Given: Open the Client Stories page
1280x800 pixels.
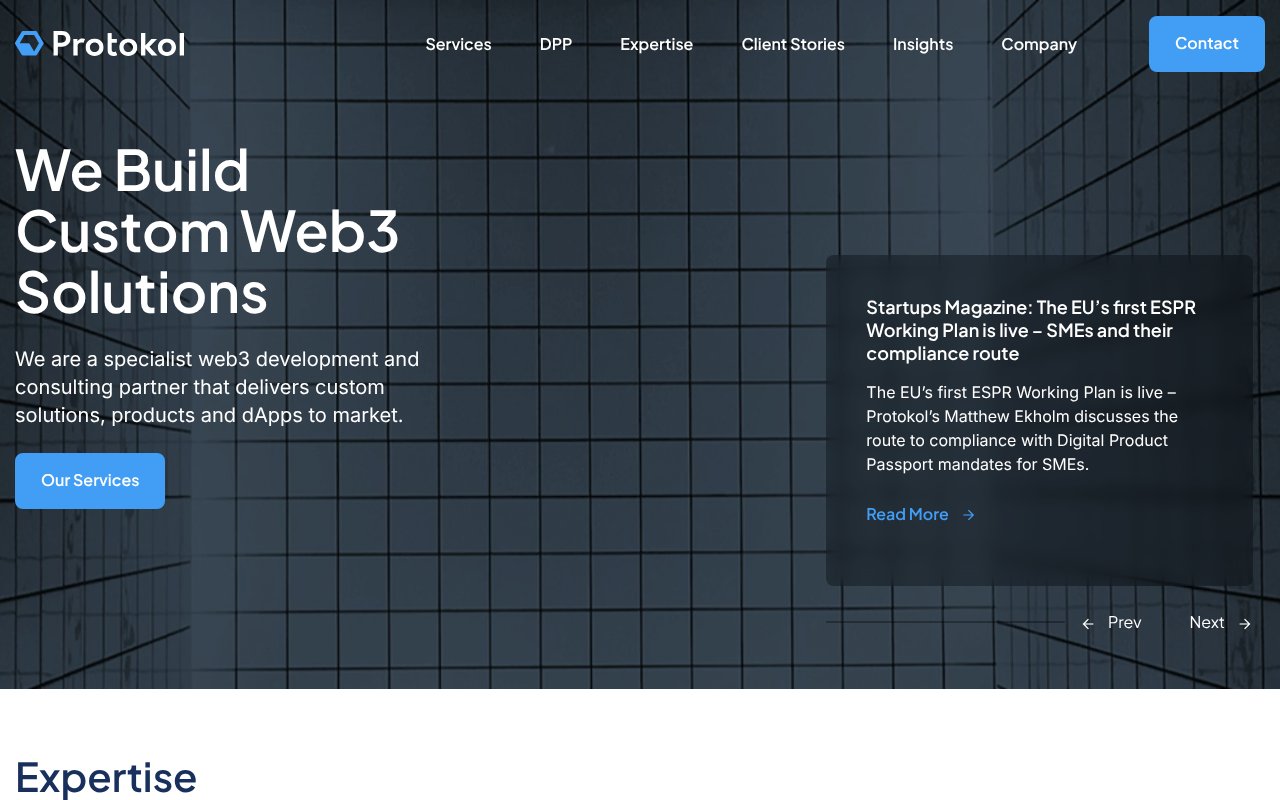Looking at the screenshot, I should 793,44.
